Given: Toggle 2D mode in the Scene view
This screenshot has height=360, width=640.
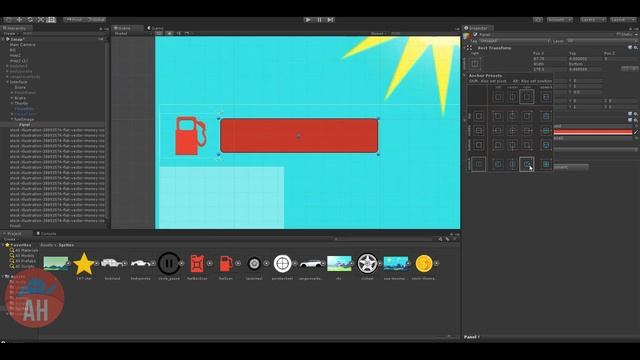Looking at the screenshot, I should pos(159,33).
